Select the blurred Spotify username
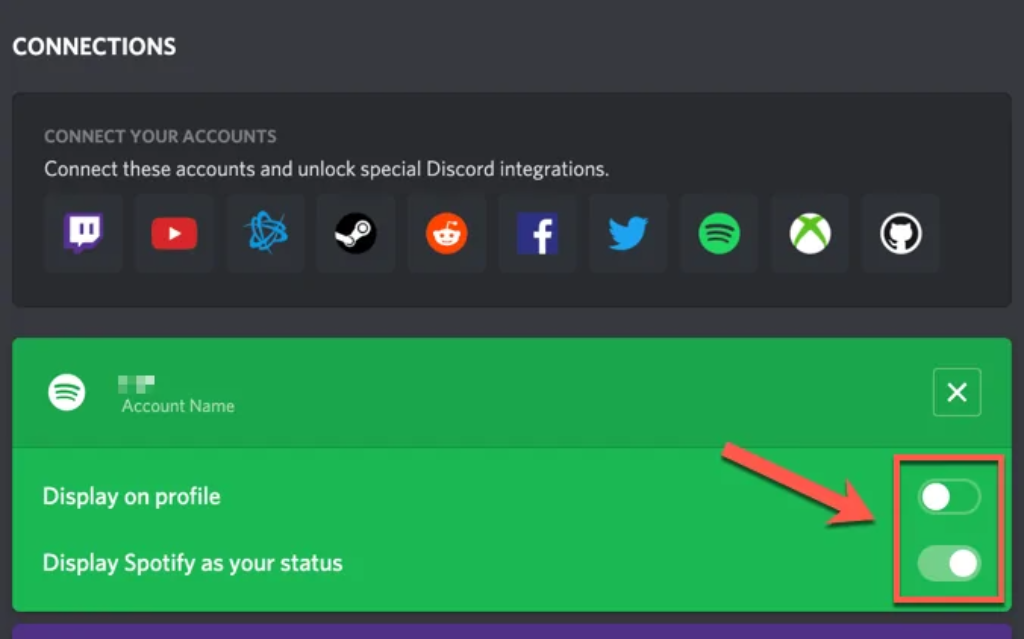Screen dimensions: 1024x639 coord(136,381)
